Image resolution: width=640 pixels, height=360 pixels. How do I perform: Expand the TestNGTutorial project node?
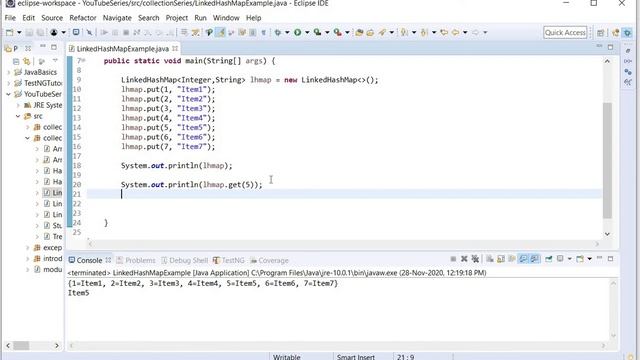[9, 83]
